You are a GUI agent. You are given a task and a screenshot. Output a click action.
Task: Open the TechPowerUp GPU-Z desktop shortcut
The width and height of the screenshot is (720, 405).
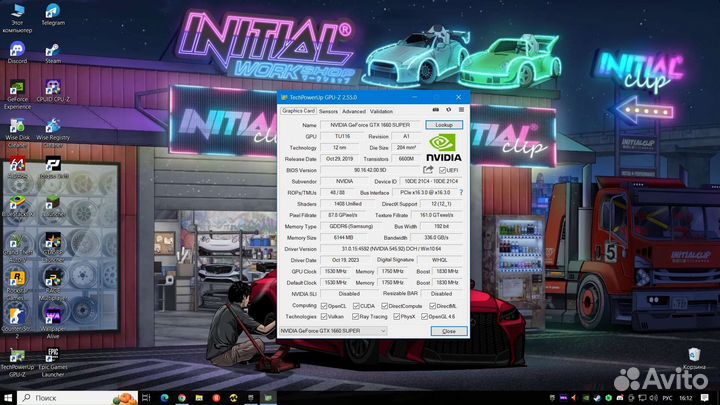[17, 362]
